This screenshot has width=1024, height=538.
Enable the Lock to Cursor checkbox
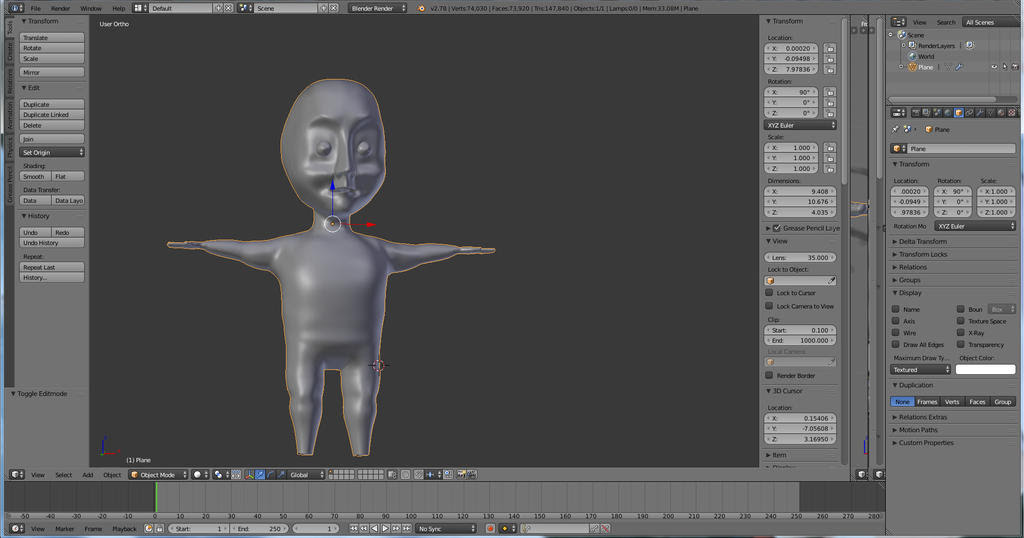[769, 293]
